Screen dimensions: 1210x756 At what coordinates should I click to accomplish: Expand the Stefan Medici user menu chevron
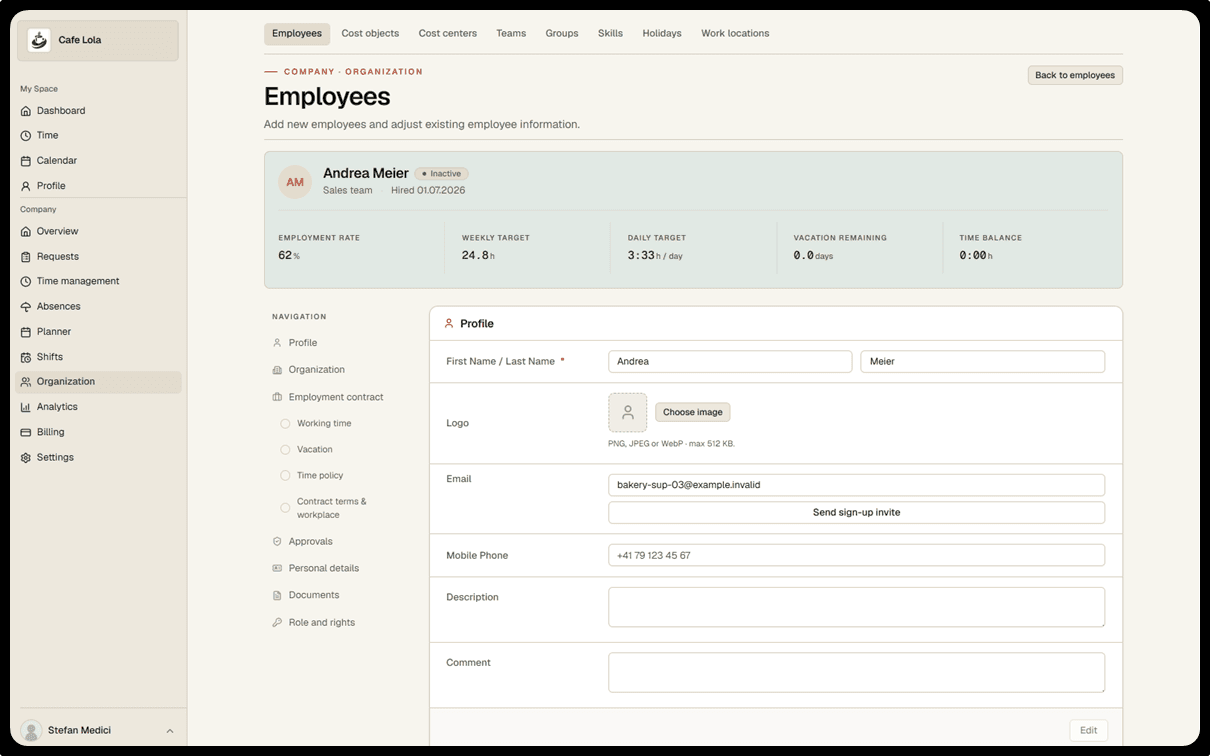170,731
